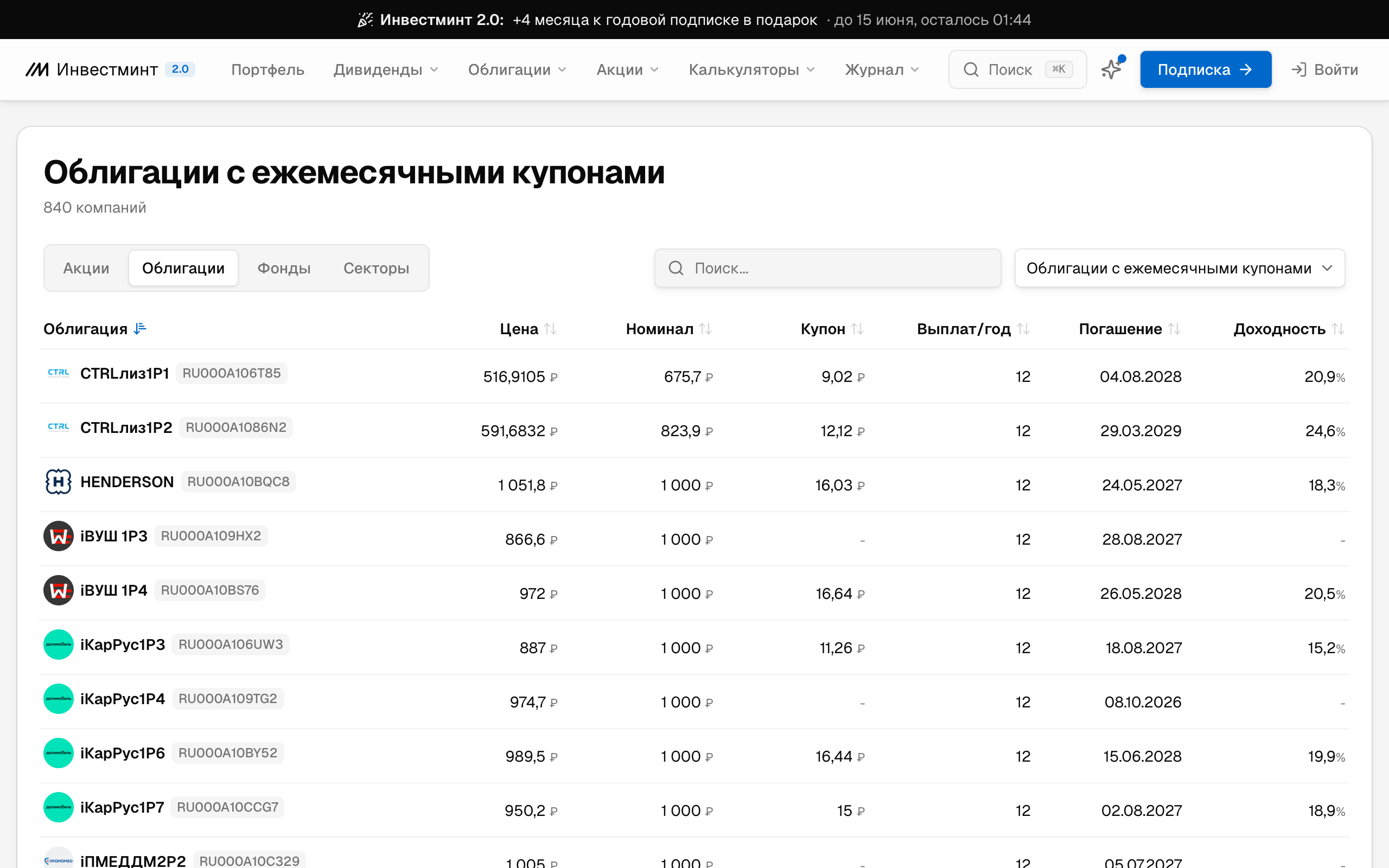Focus the table Поиск... input field
Image resolution: width=1389 pixels, height=868 pixels.
pyautogui.click(x=827, y=268)
